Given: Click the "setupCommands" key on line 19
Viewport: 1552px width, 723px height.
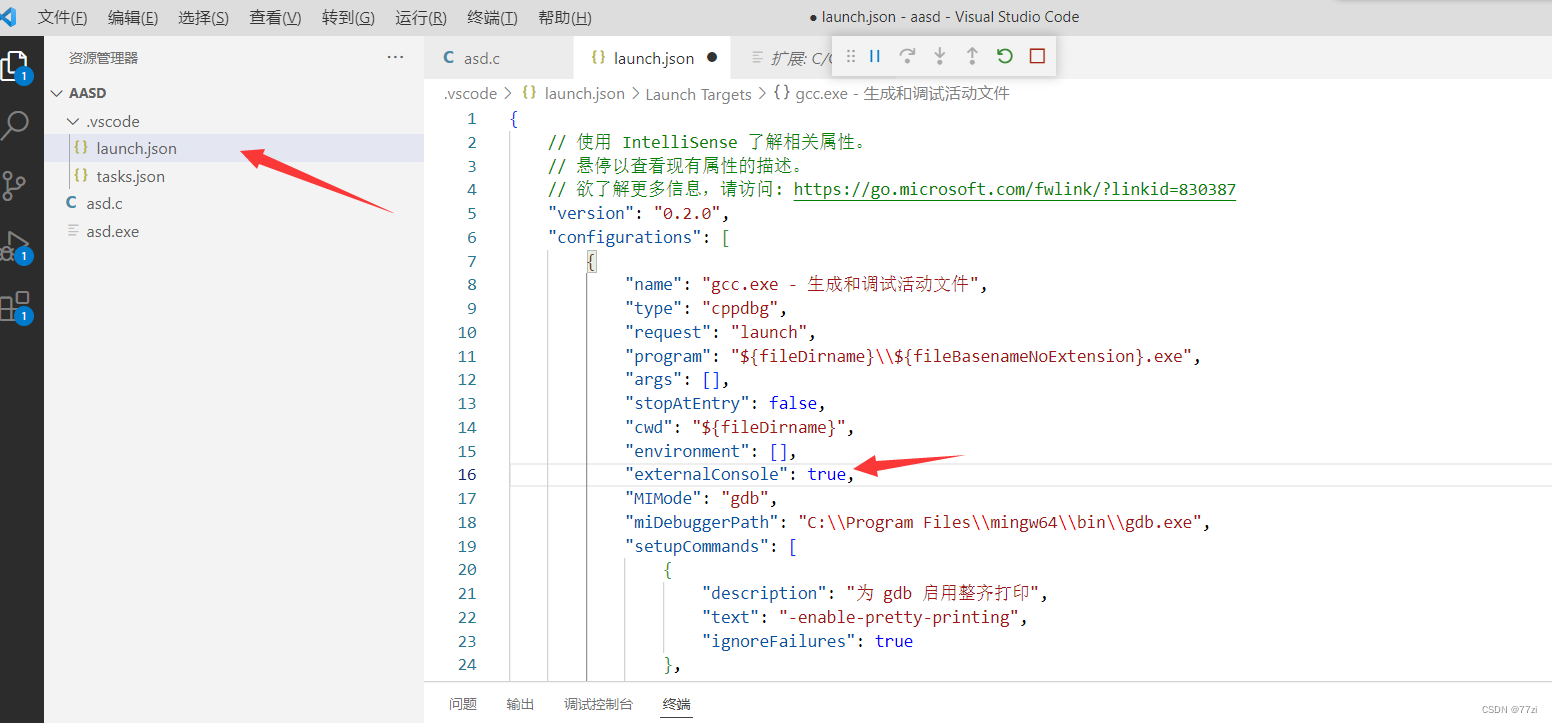Looking at the screenshot, I should [697, 546].
